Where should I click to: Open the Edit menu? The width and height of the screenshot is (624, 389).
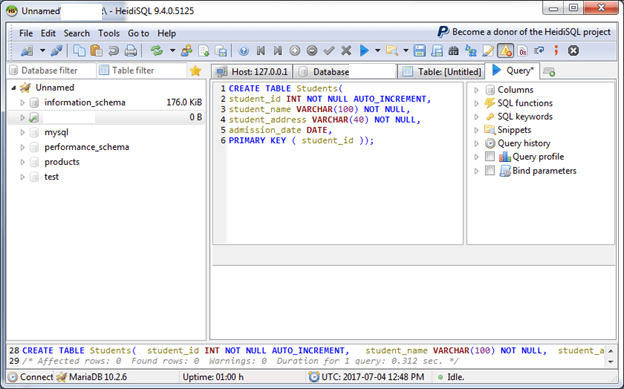click(x=48, y=33)
